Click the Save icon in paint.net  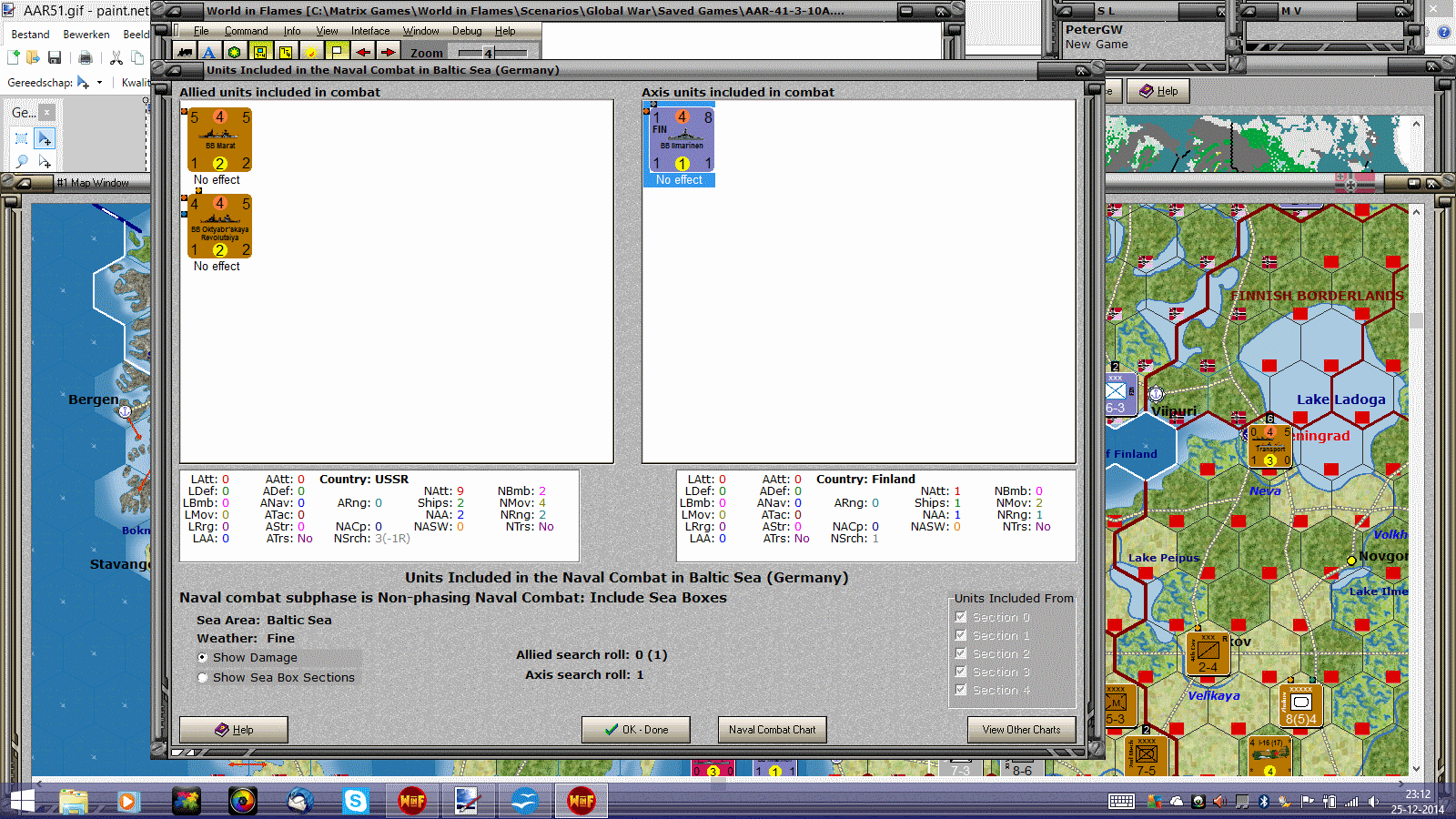coord(55,57)
